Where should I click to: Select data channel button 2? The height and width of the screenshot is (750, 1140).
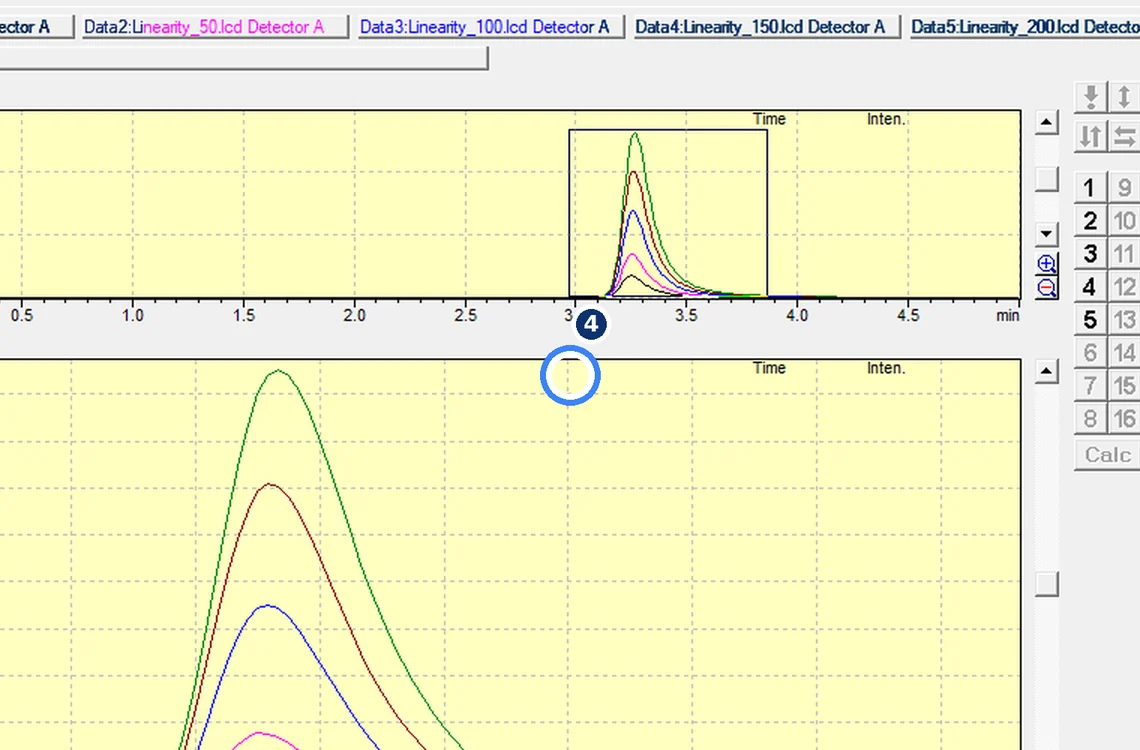(x=1090, y=220)
